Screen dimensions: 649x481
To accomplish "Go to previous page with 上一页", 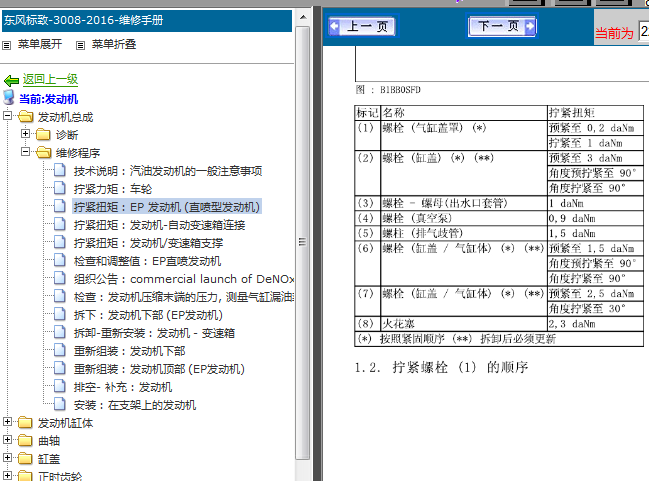I will click(362, 26).
